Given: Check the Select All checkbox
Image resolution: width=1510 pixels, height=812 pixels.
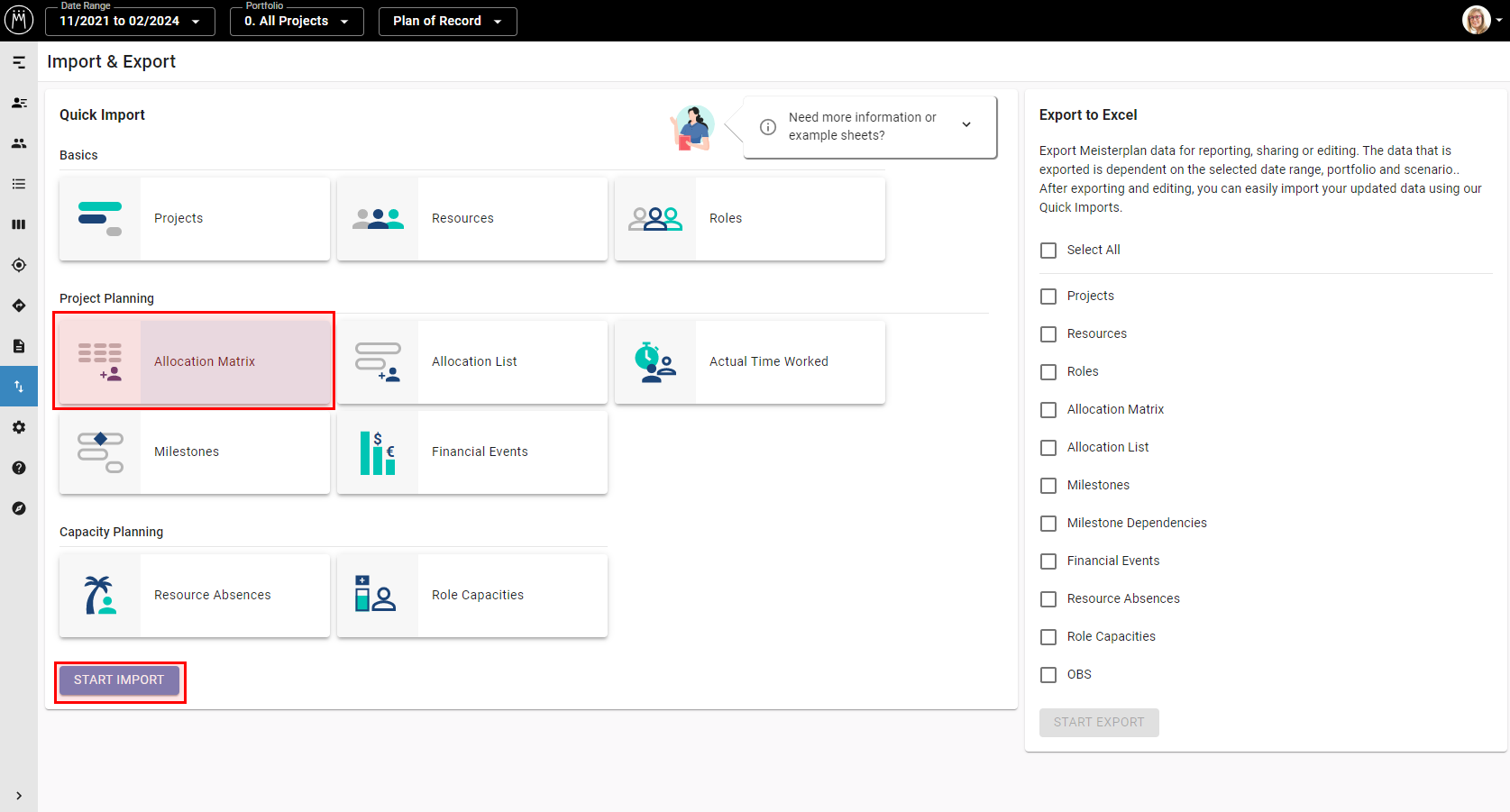Looking at the screenshot, I should pyautogui.click(x=1048, y=251).
